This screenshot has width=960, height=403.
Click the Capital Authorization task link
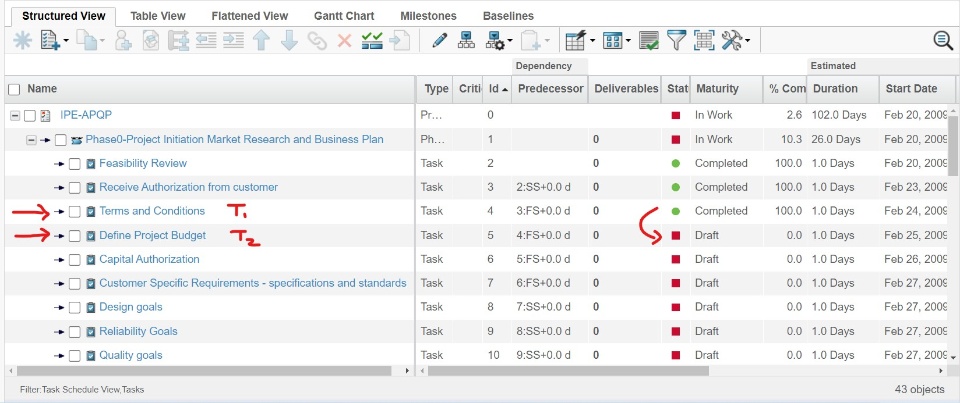(149, 259)
